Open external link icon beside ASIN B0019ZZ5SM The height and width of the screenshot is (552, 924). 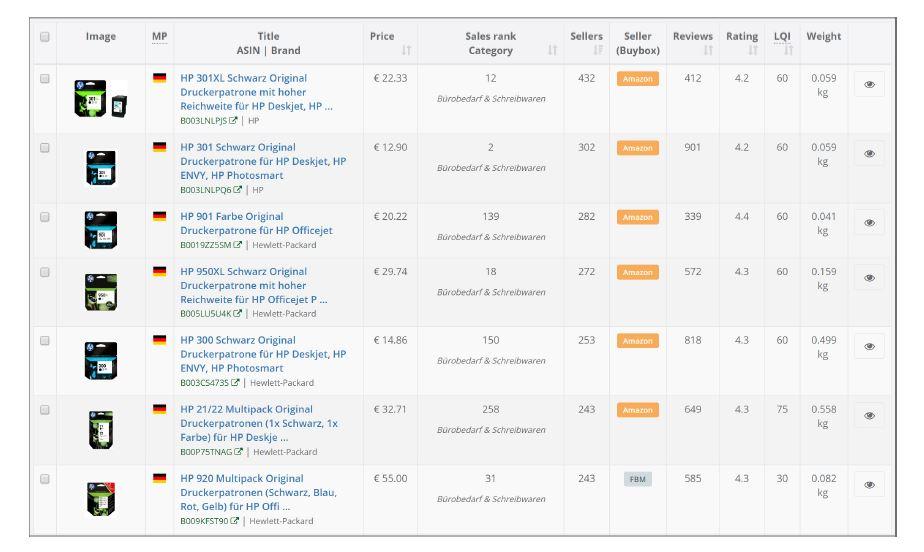pyautogui.click(x=237, y=244)
